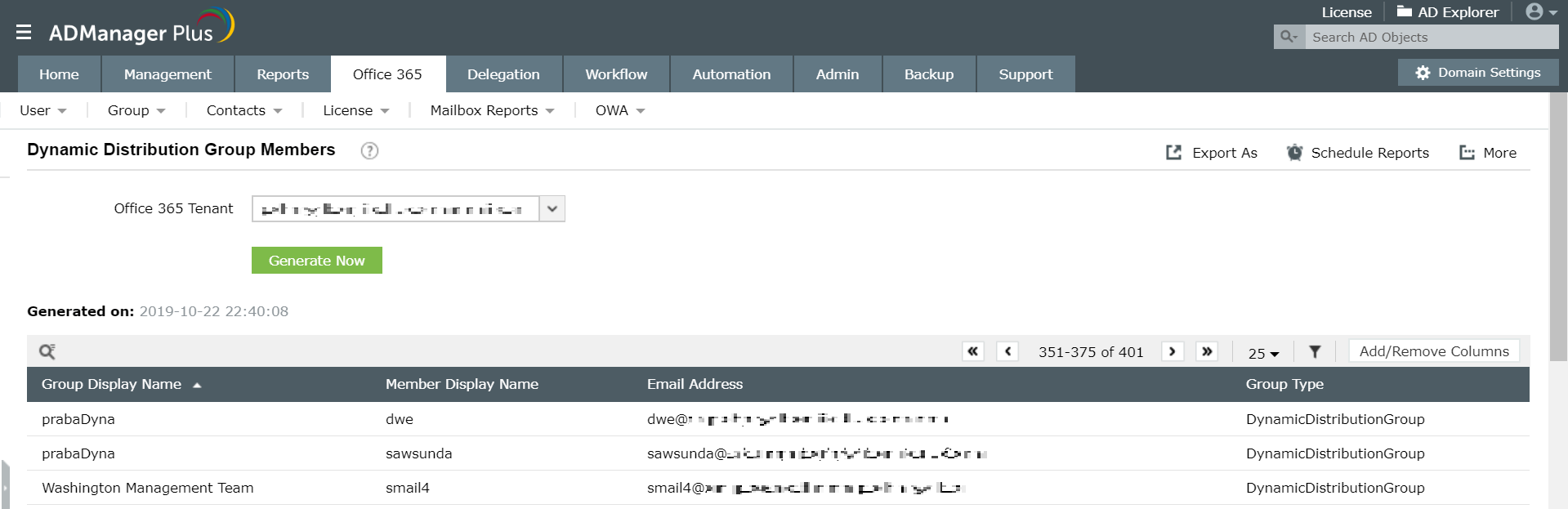Switch to the Reports tab
The width and height of the screenshot is (1568, 509).
click(x=283, y=74)
